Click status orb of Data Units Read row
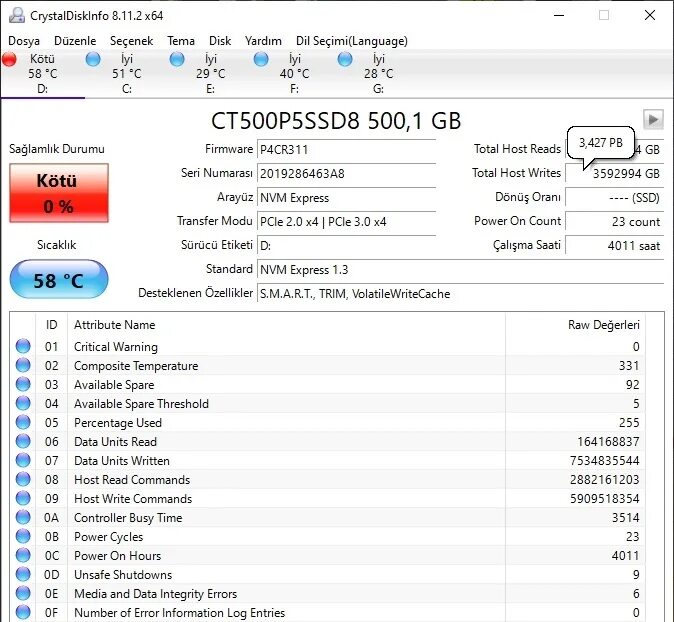Image resolution: width=674 pixels, height=622 pixels. point(23,441)
